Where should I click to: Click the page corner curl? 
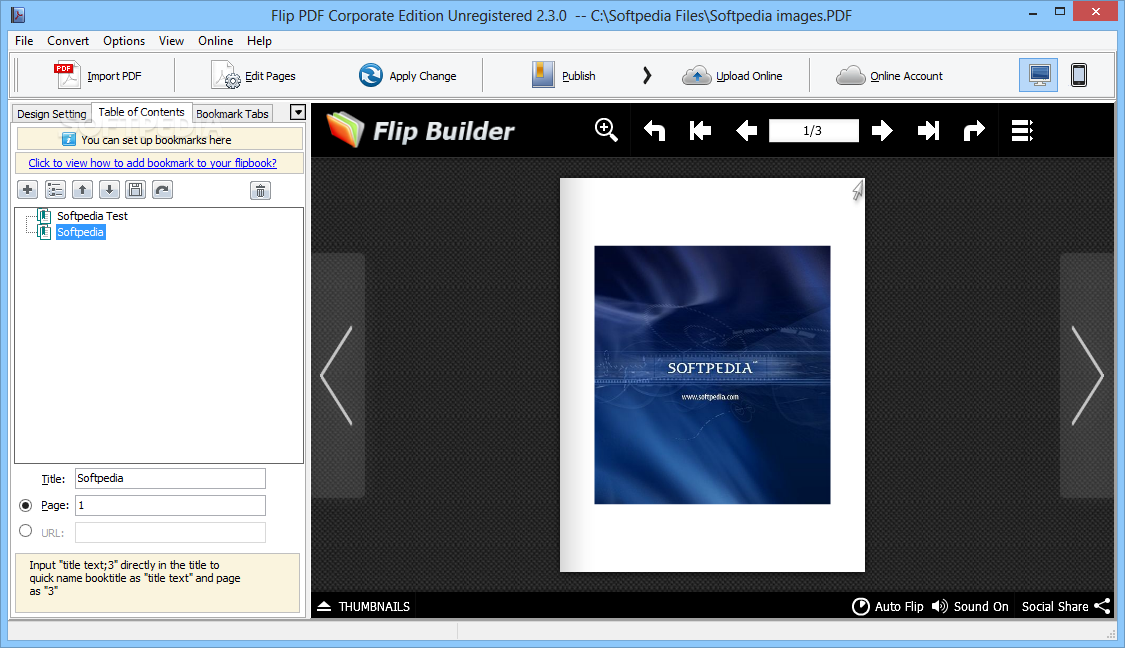[857, 189]
